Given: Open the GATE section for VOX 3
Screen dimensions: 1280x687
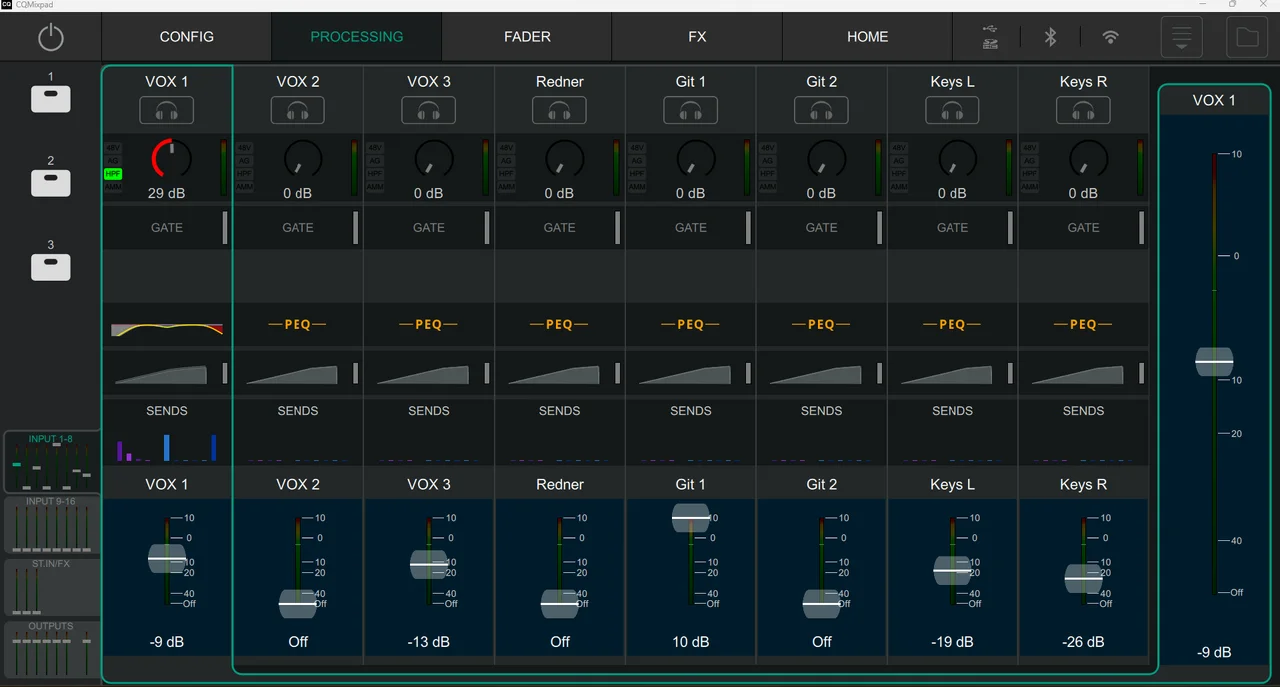Looking at the screenshot, I should click(x=429, y=228).
